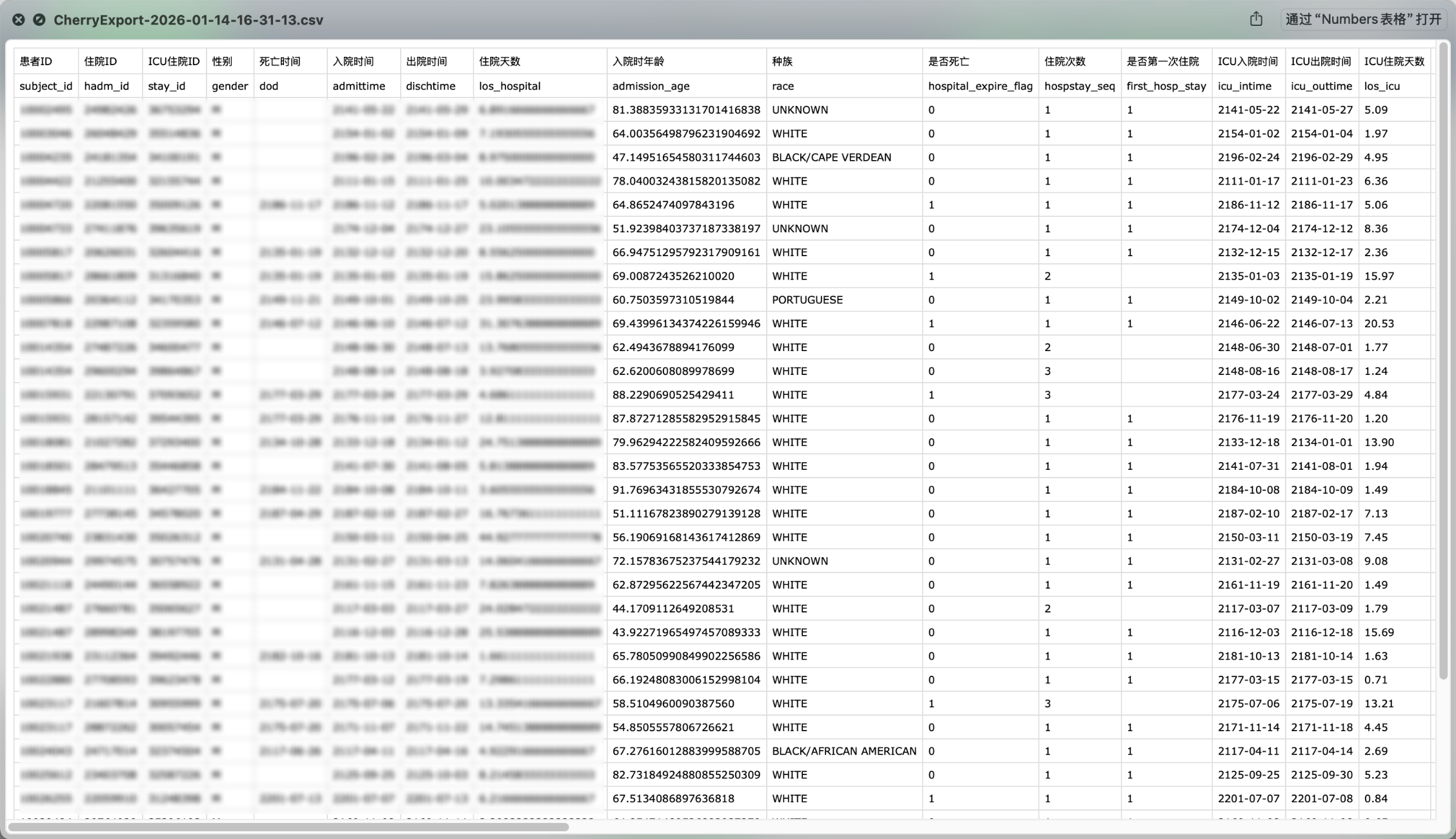Image resolution: width=1456 pixels, height=839 pixels.
Task: Select the 20.53 ICU stay value
Action: click(1379, 323)
